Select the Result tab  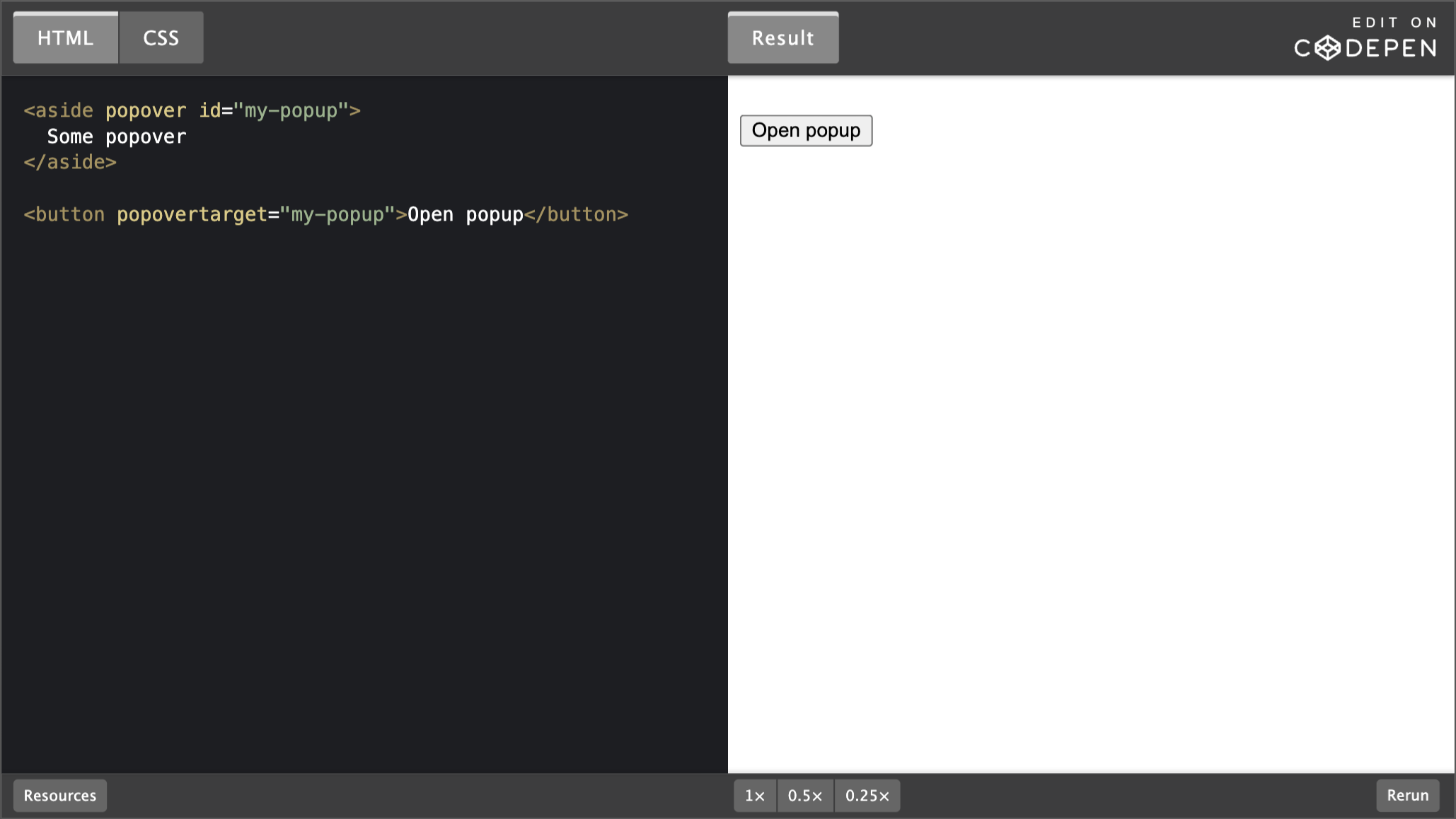(782, 38)
